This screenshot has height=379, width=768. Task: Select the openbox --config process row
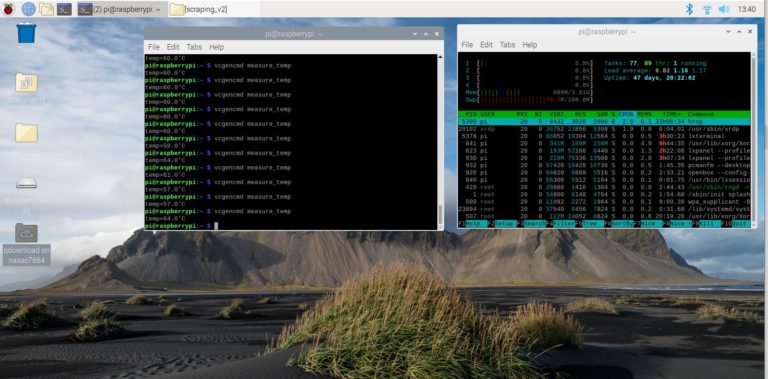pos(604,172)
